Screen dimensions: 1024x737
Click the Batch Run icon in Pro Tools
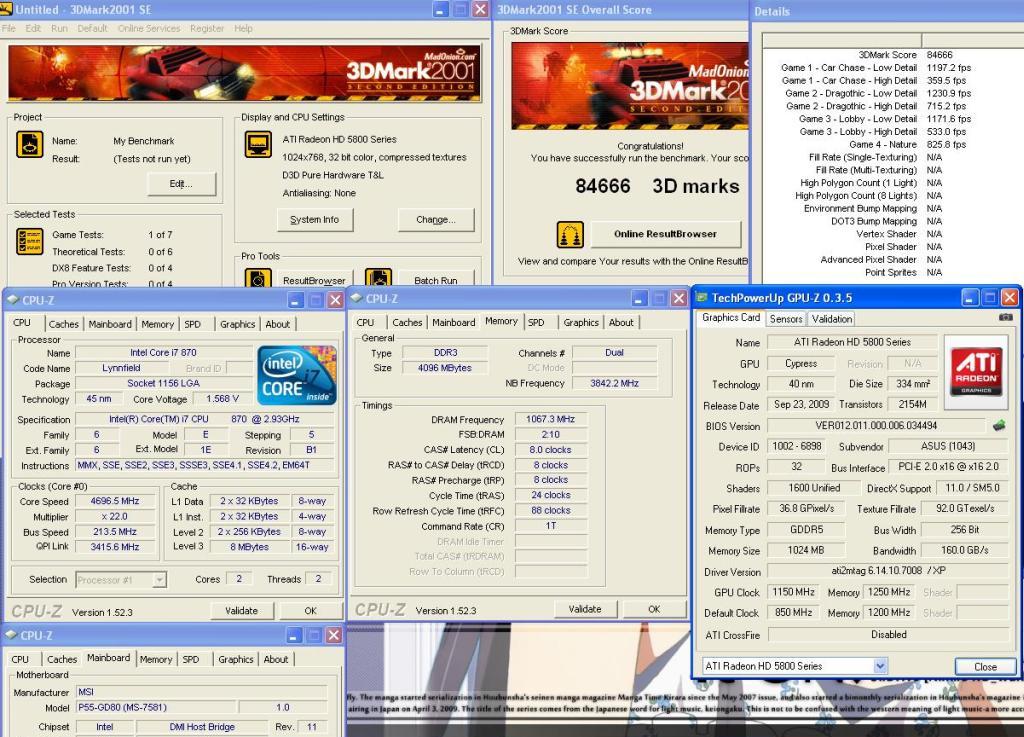[378, 279]
